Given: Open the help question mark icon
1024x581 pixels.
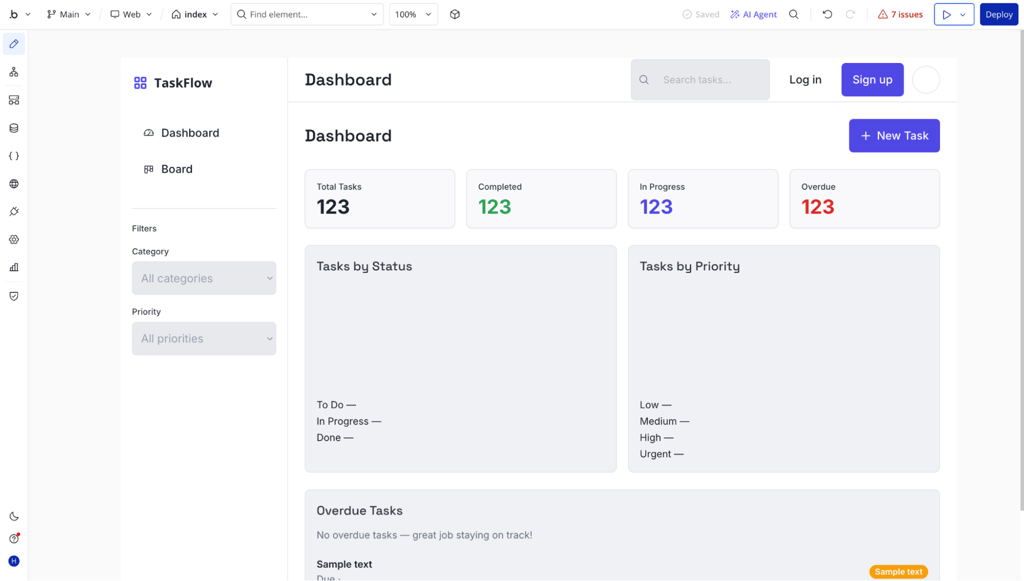Looking at the screenshot, I should point(14,539).
